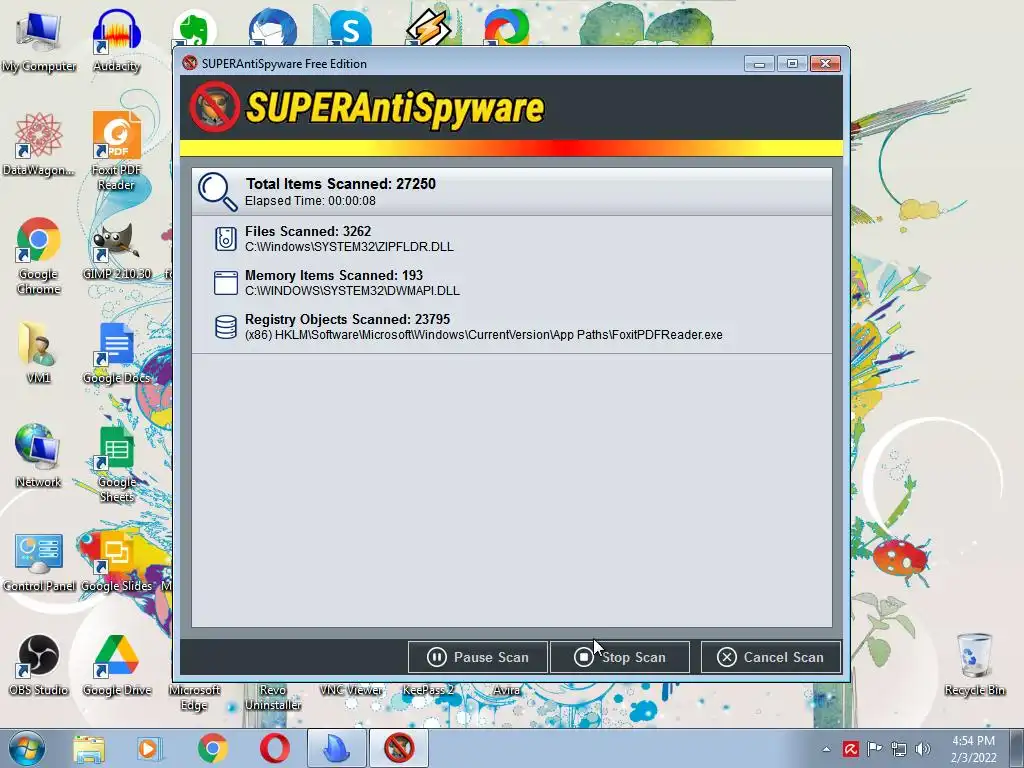Select the ZIPFLDR.DLL file path text

349,247
